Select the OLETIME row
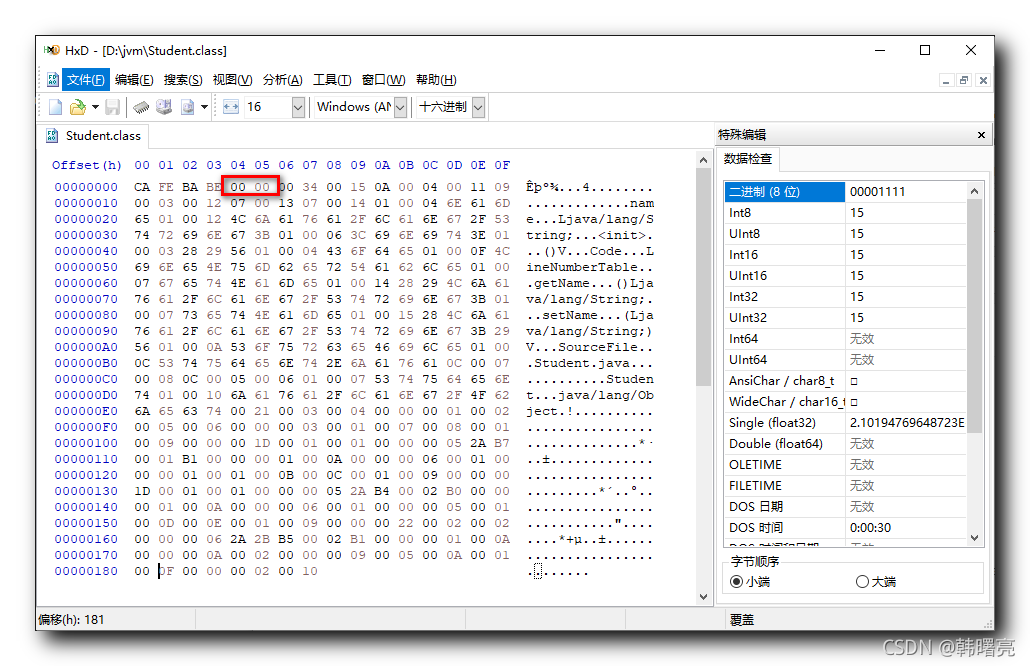The width and height of the screenshot is (1030, 666). click(847, 465)
